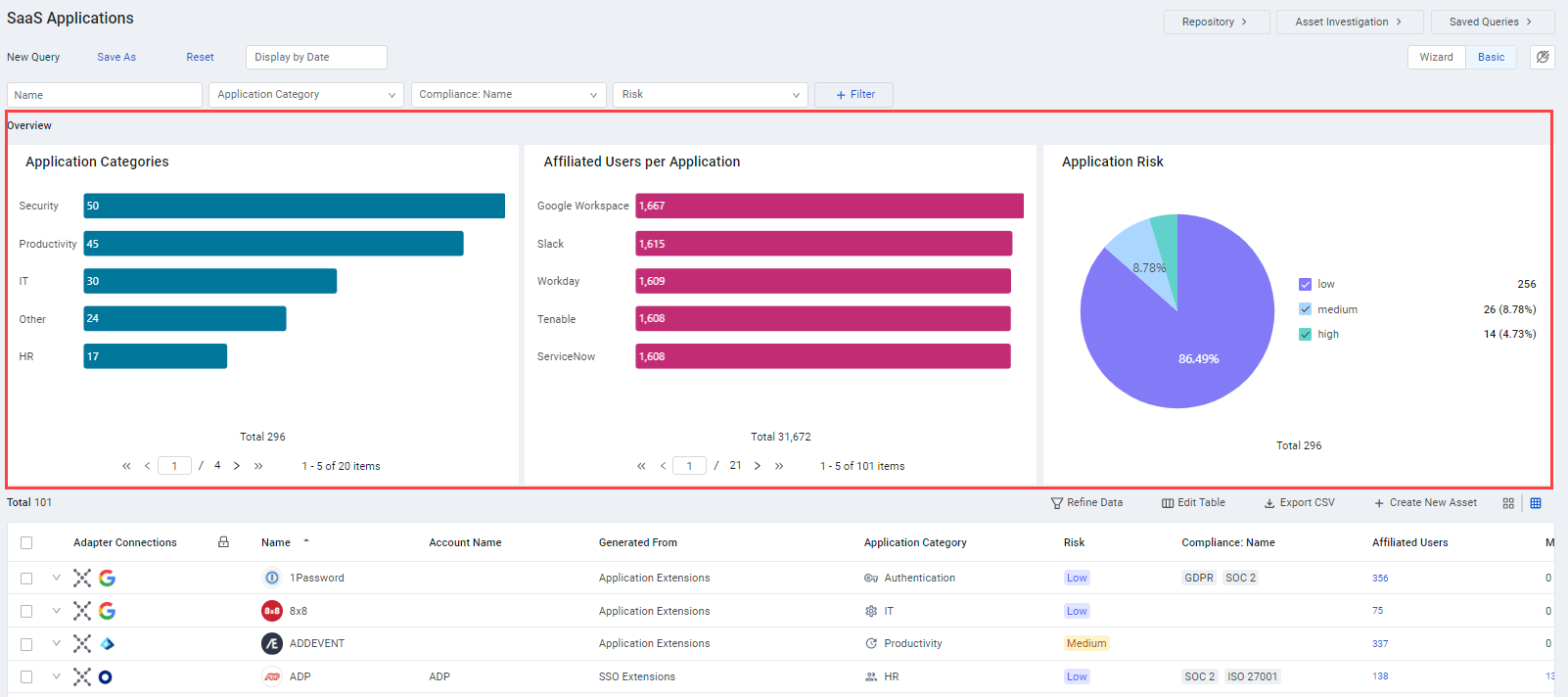
Task: Click Refine Data button
Action: 1086,502
